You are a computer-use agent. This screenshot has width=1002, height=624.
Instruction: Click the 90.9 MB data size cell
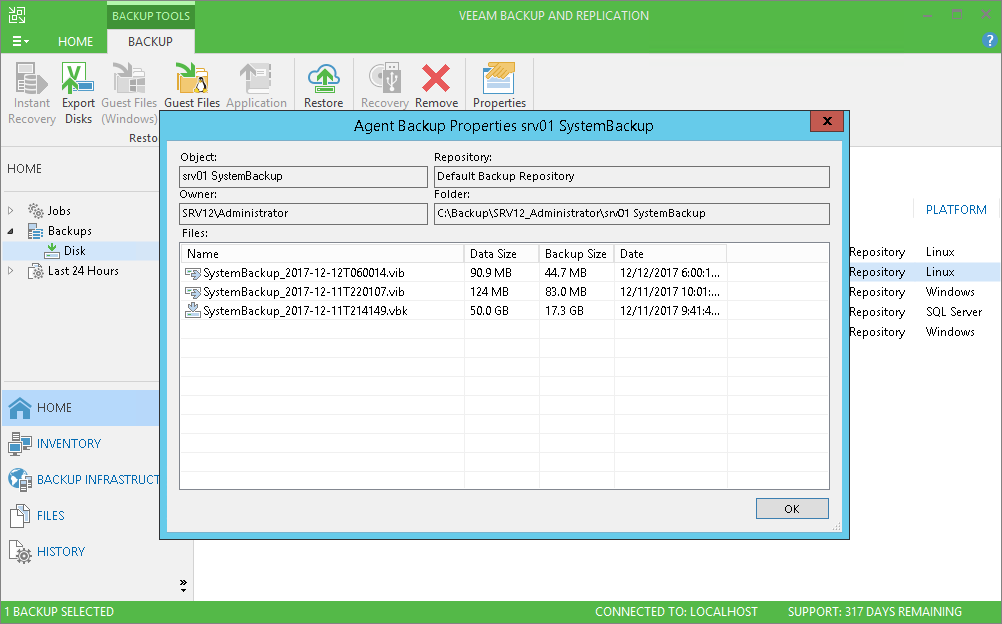pos(491,273)
